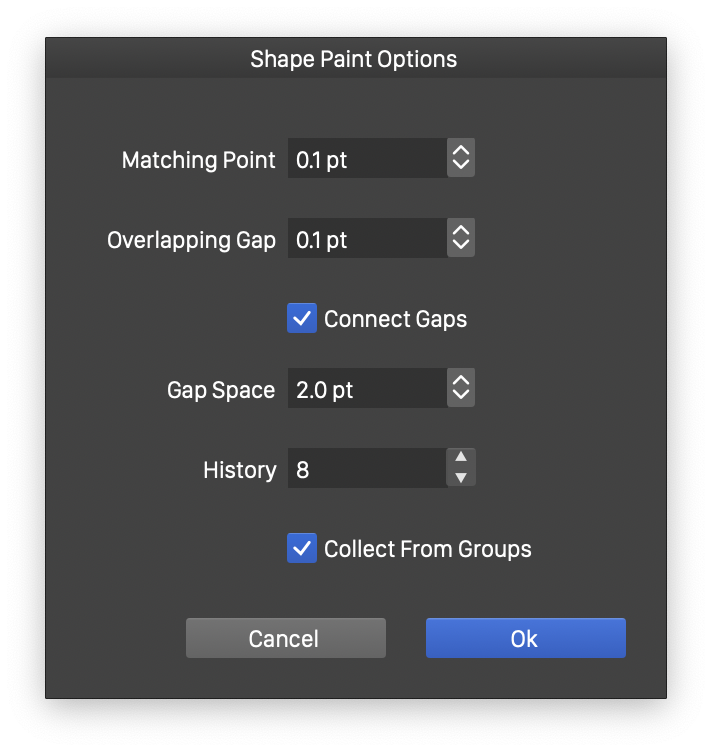The height and width of the screenshot is (752, 712).
Task: Click the Overlapping Gap label
Action: 191,240
